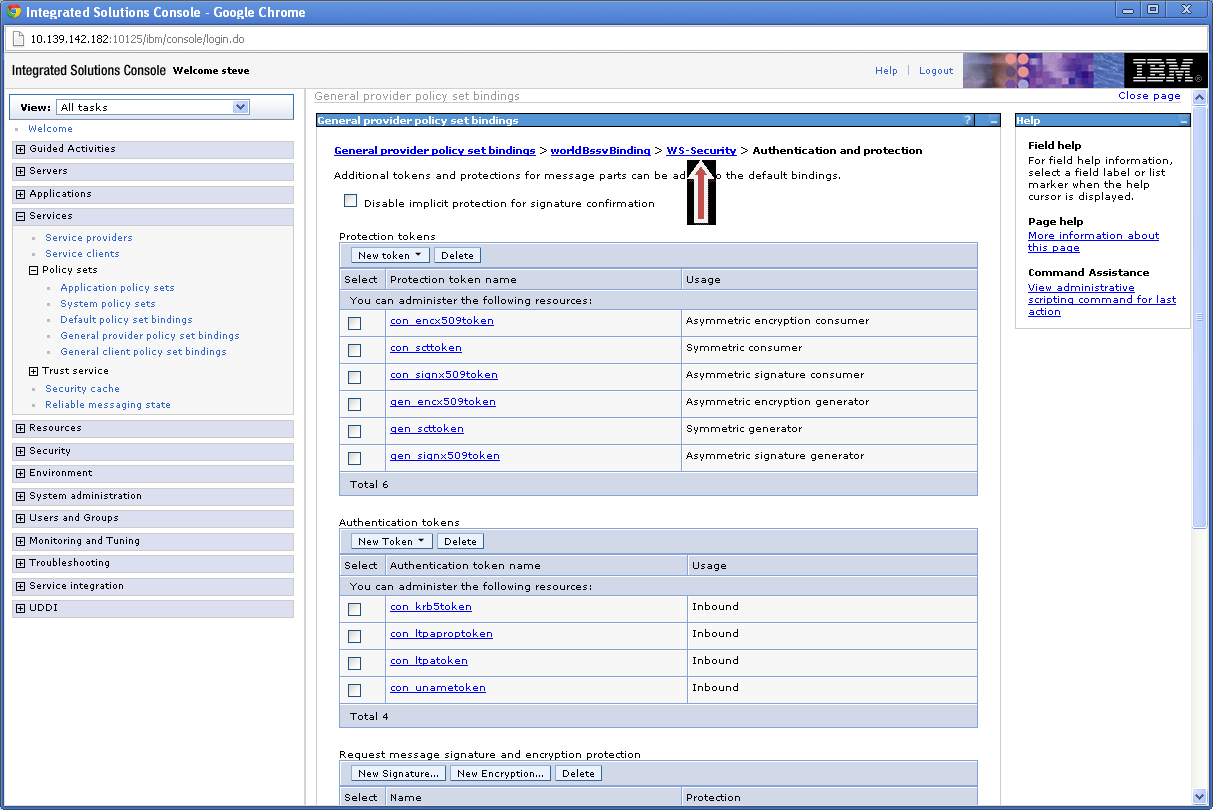Open the New Token dropdown in Authentication tokens
This screenshot has height=810, width=1213.
(391, 541)
